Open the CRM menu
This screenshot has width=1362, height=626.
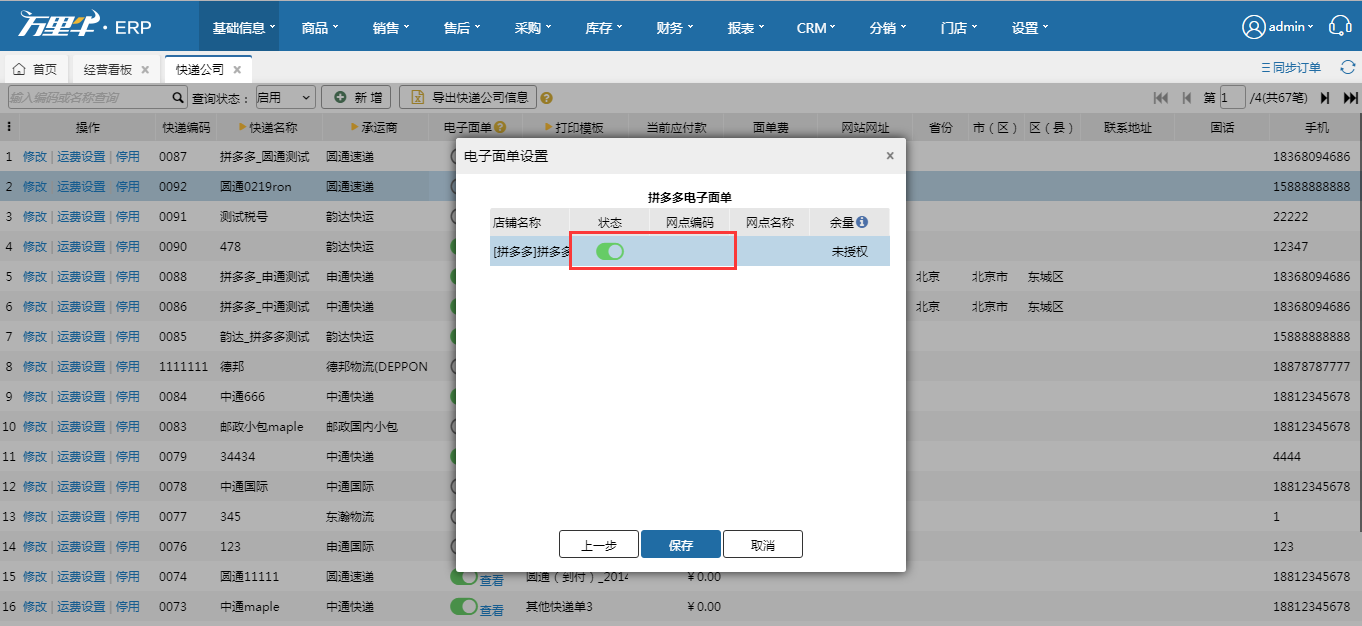tap(816, 28)
